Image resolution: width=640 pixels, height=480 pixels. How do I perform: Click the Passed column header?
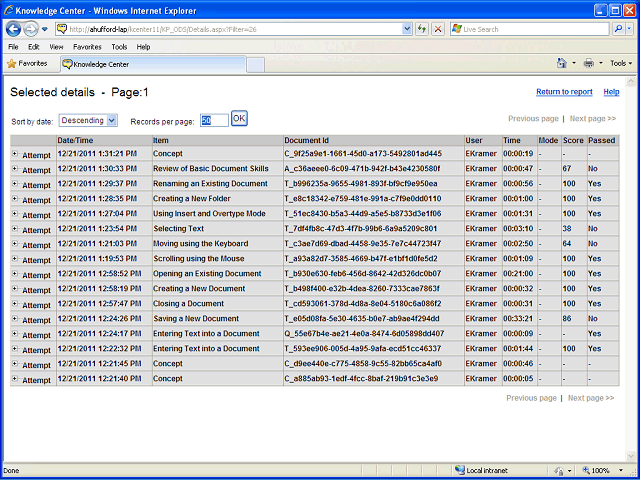(x=602, y=140)
